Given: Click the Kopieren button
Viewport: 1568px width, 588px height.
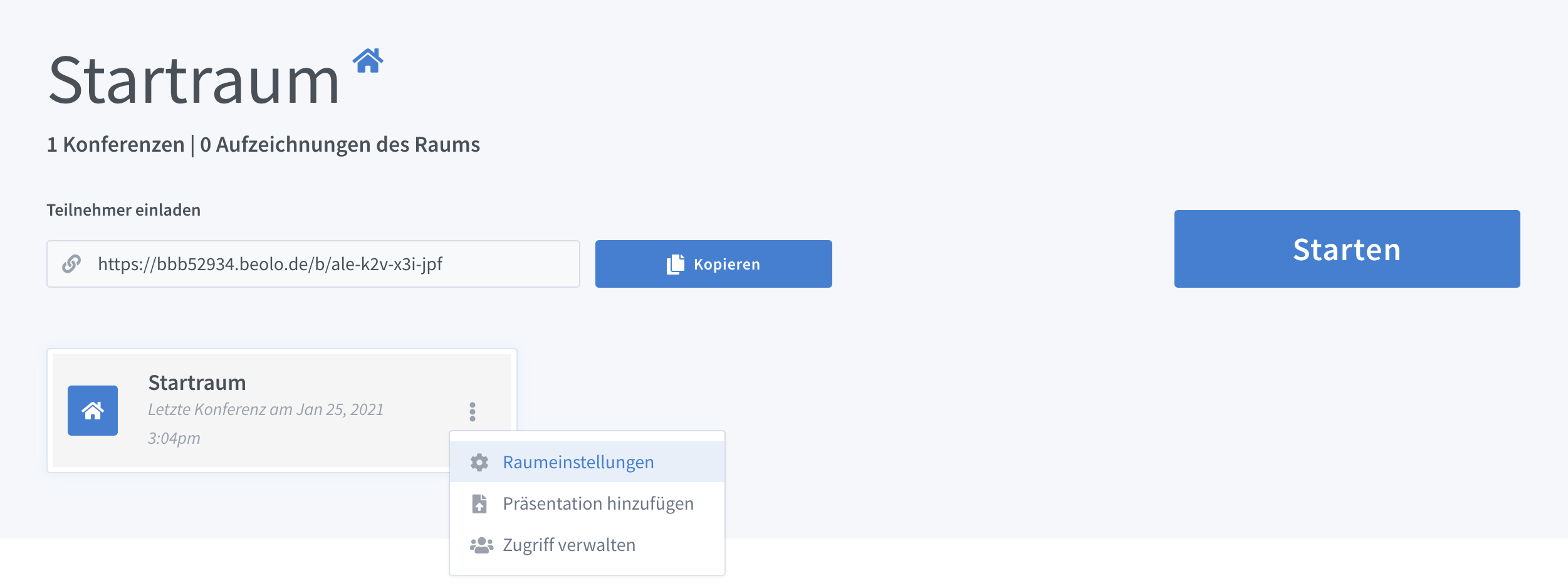Looking at the screenshot, I should 714,264.
